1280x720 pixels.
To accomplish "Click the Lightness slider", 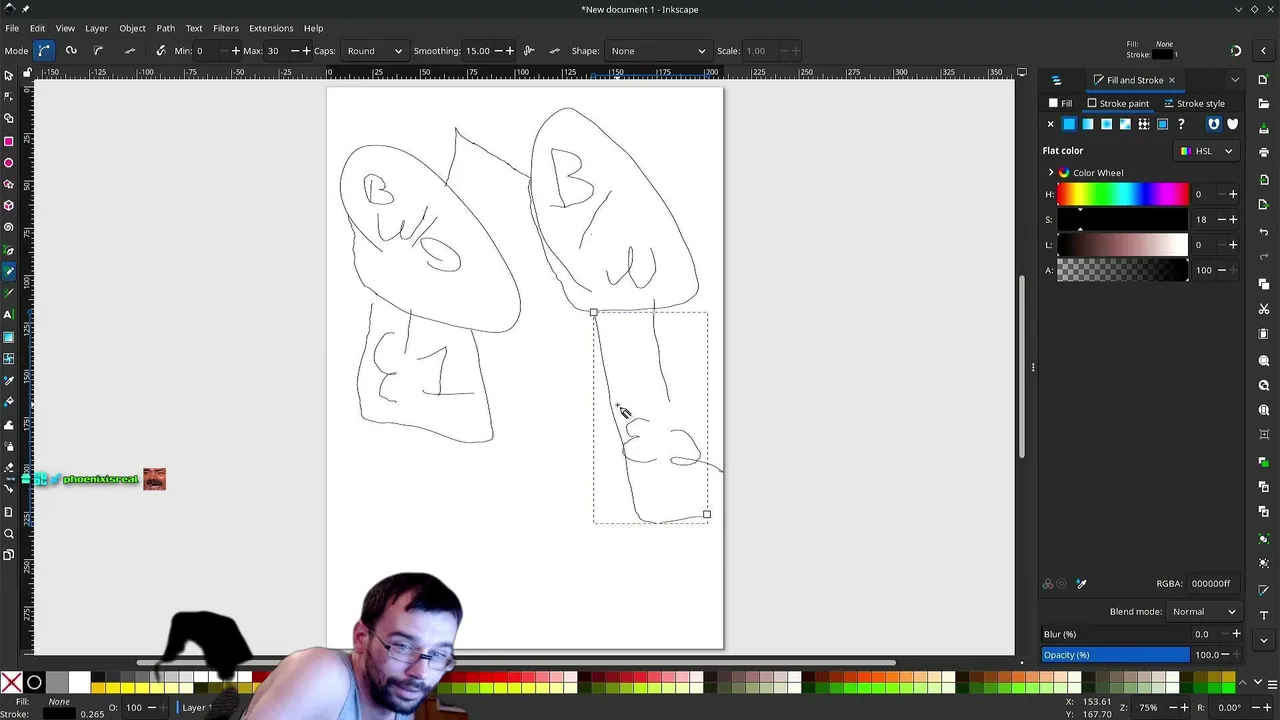I will click(1123, 245).
